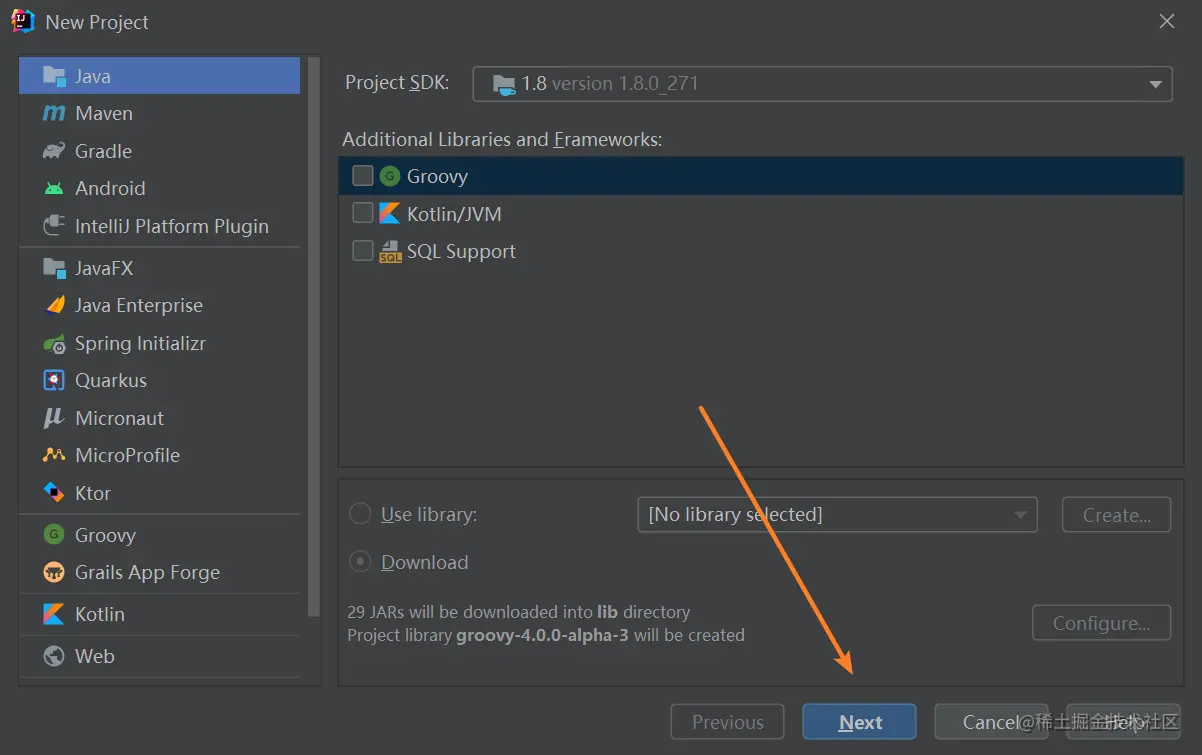Click the Micronaut mu icon
Image resolution: width=1202 pixels, height=755 pixels.
coord(54,418)
